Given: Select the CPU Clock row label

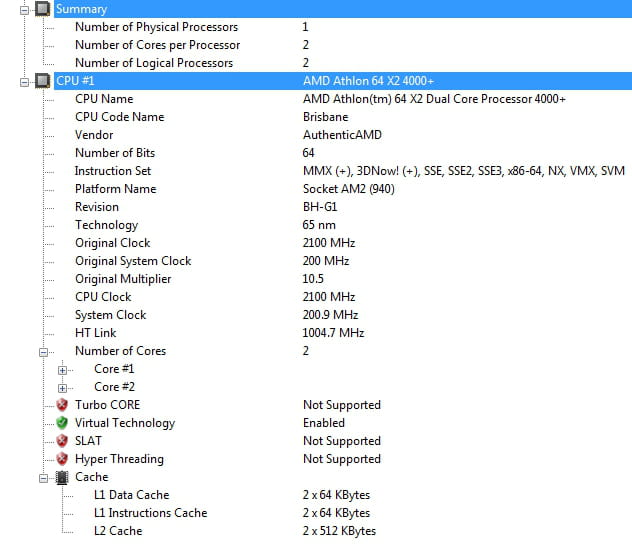Looking at the screenshot, I should (x=103, y=297).
